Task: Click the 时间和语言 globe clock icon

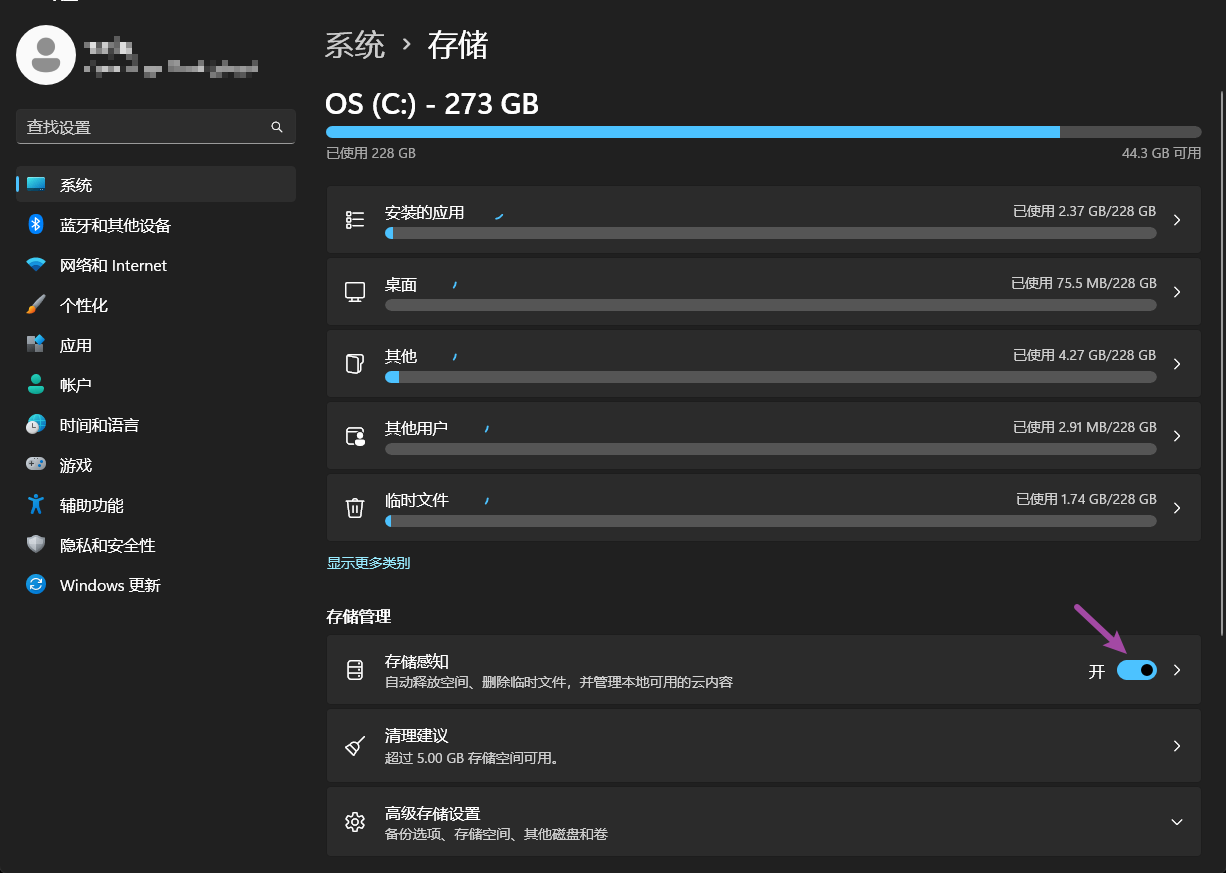Action: 36,425
